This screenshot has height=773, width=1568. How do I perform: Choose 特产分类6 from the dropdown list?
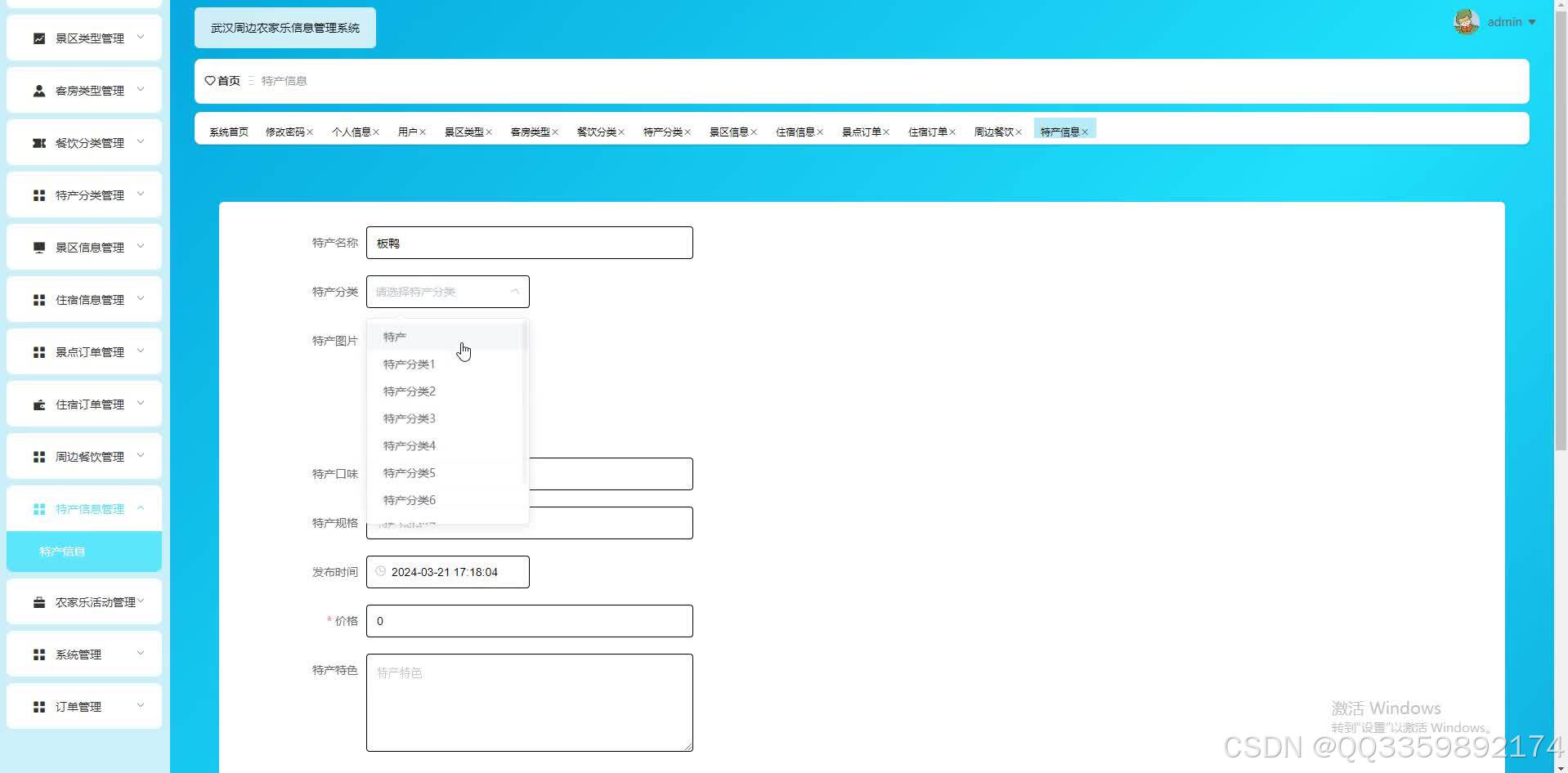pos(445,500)
